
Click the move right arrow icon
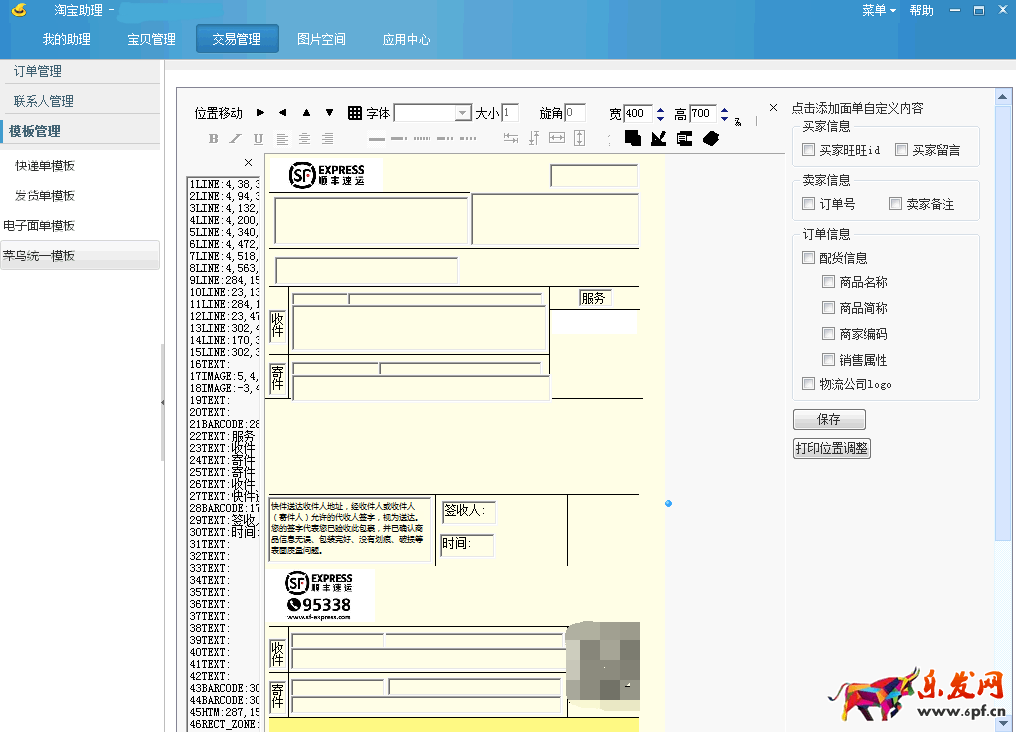click(x=261, y=113)
